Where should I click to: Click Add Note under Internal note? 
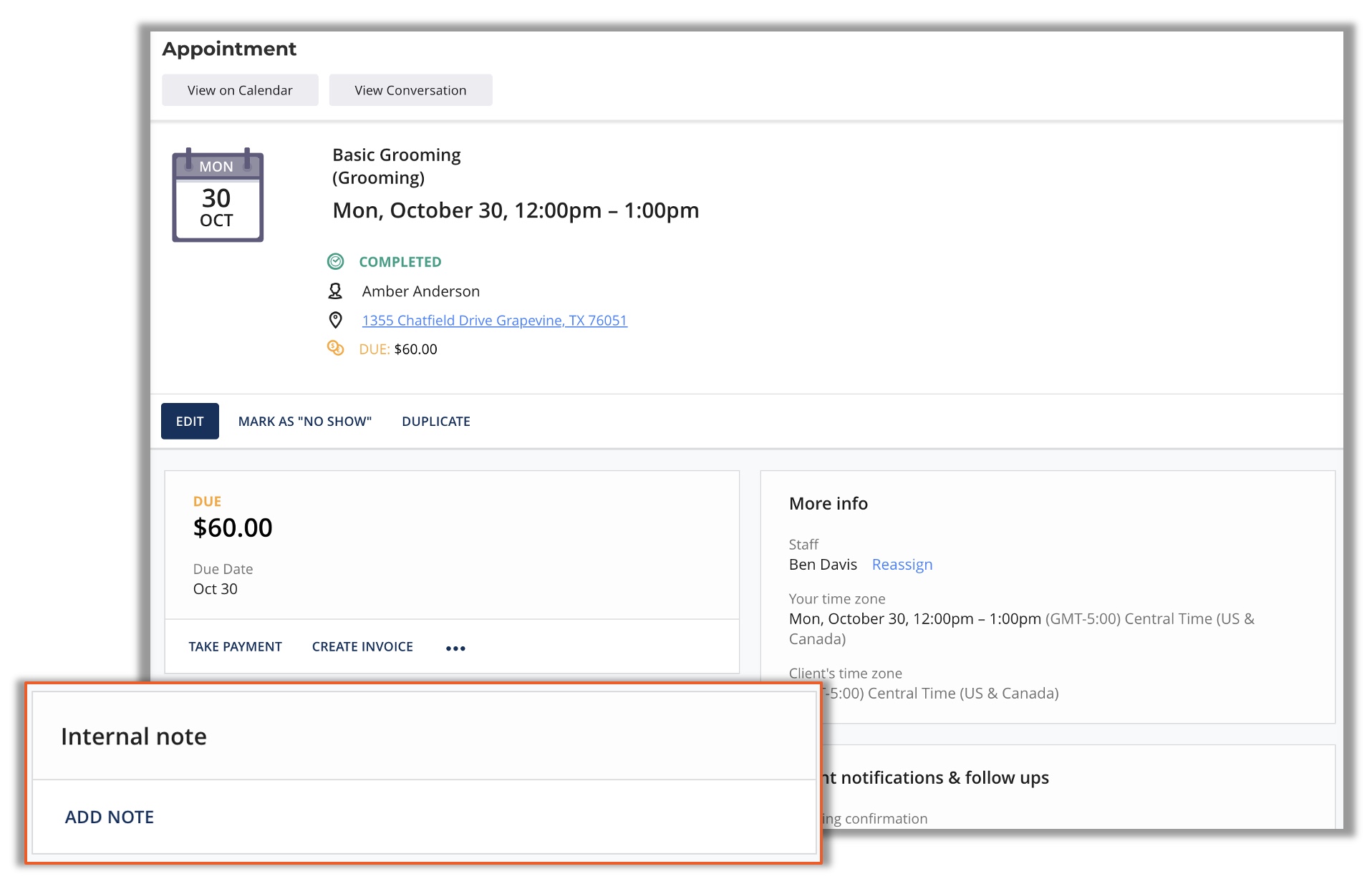point(110,817)
